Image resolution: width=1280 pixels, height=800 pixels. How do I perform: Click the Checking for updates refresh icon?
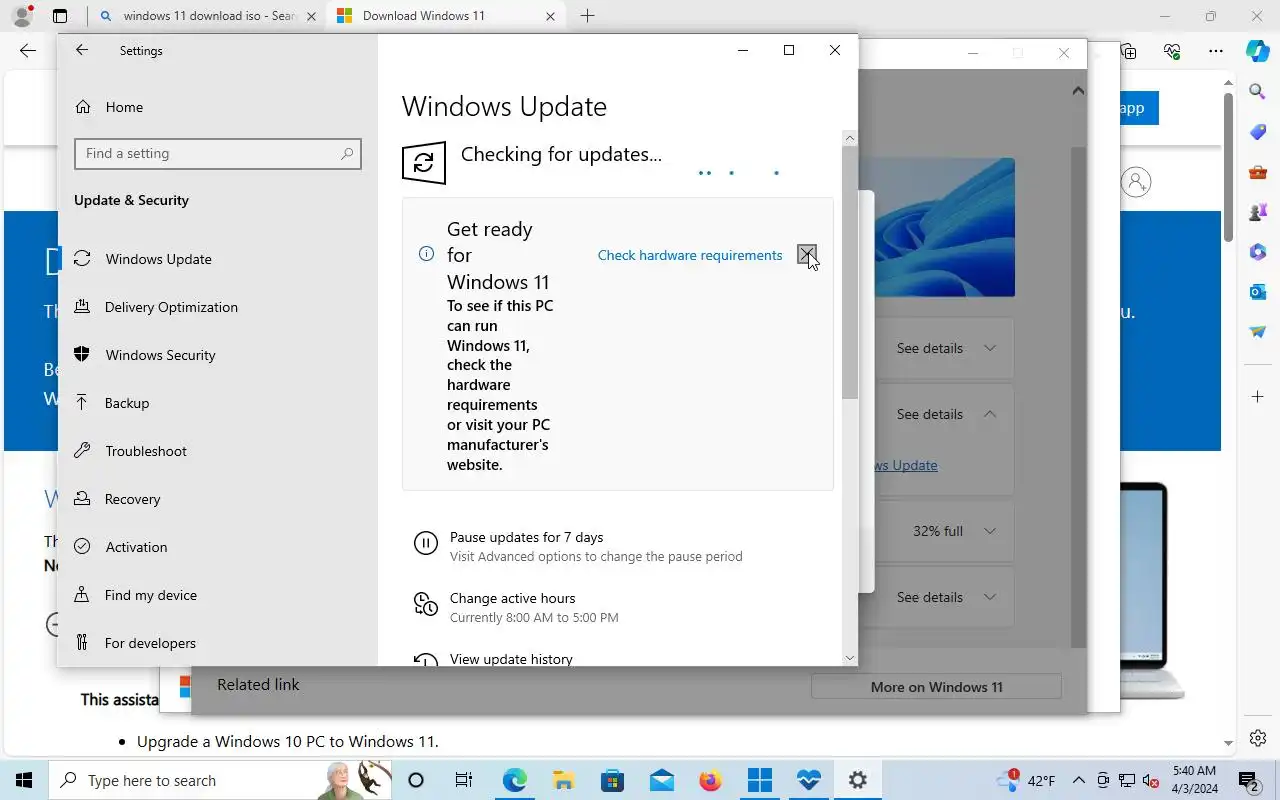(x=423, y=162)
